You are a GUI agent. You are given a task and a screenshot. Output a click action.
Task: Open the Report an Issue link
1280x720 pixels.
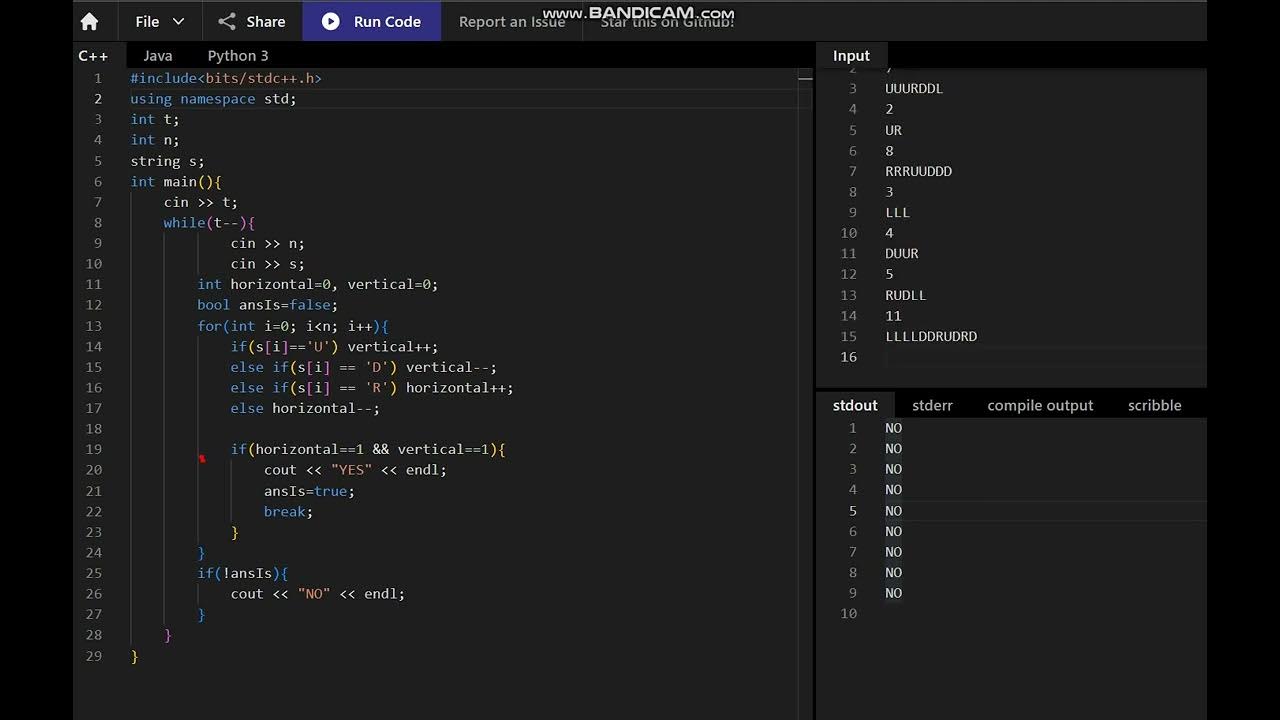tap(512, 21)
